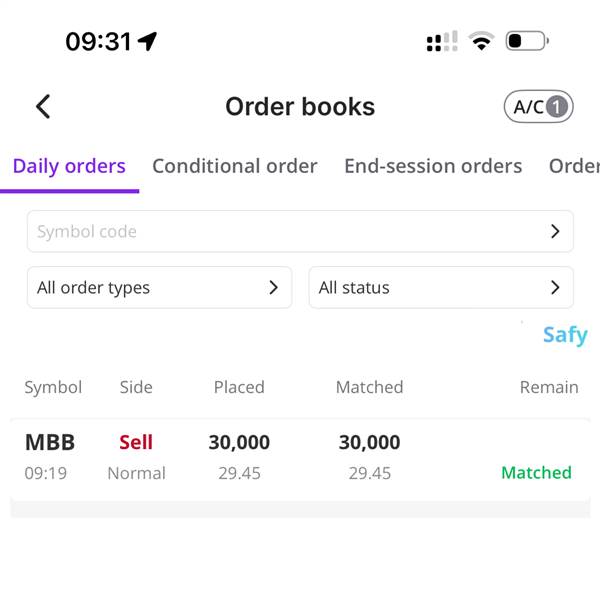Open the All status dropdown
This screenshot has height=600, width=600.
(x=441, y=287)
